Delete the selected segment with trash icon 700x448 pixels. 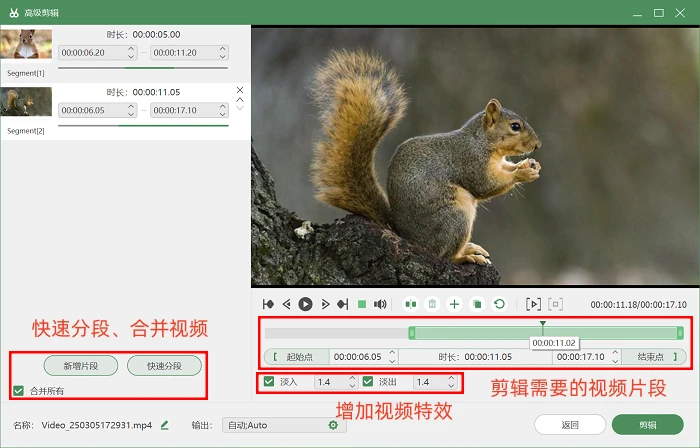432,304
